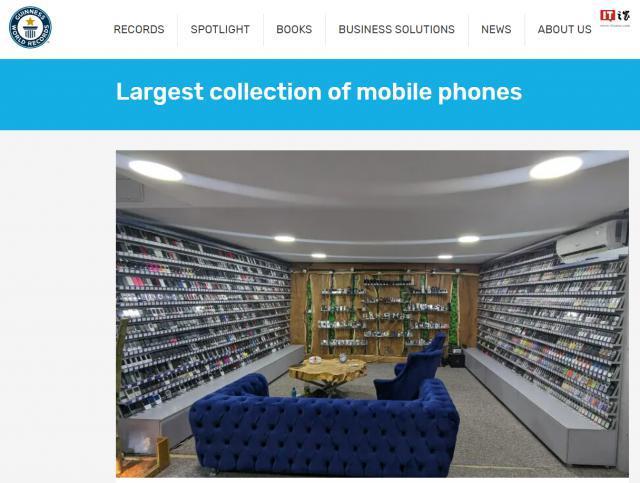Click the wooden back-wall display shelf
This screenshot has height=483, width=640.
pyautogui.click(x=384, y=312)
